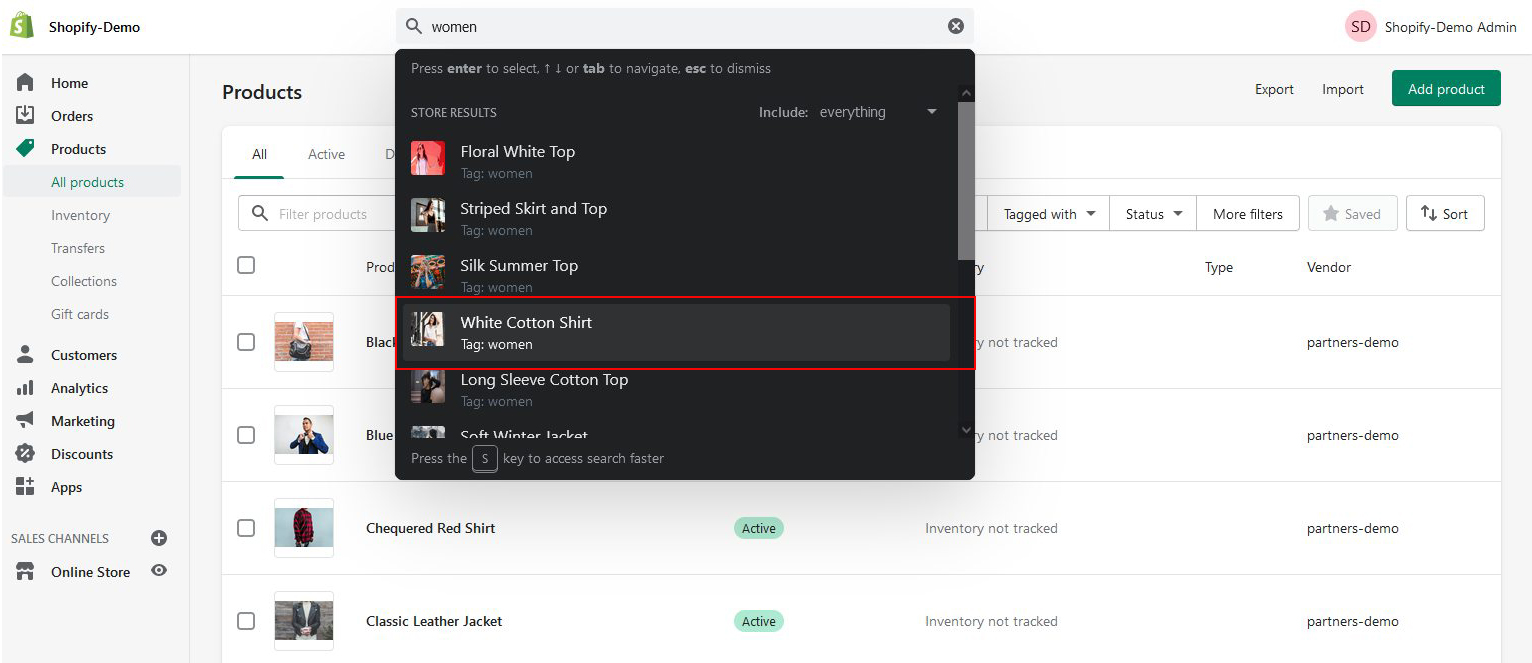Expand the Tagged with filter
This screenshot has width=1532, height=663.
click(1048, 214)
